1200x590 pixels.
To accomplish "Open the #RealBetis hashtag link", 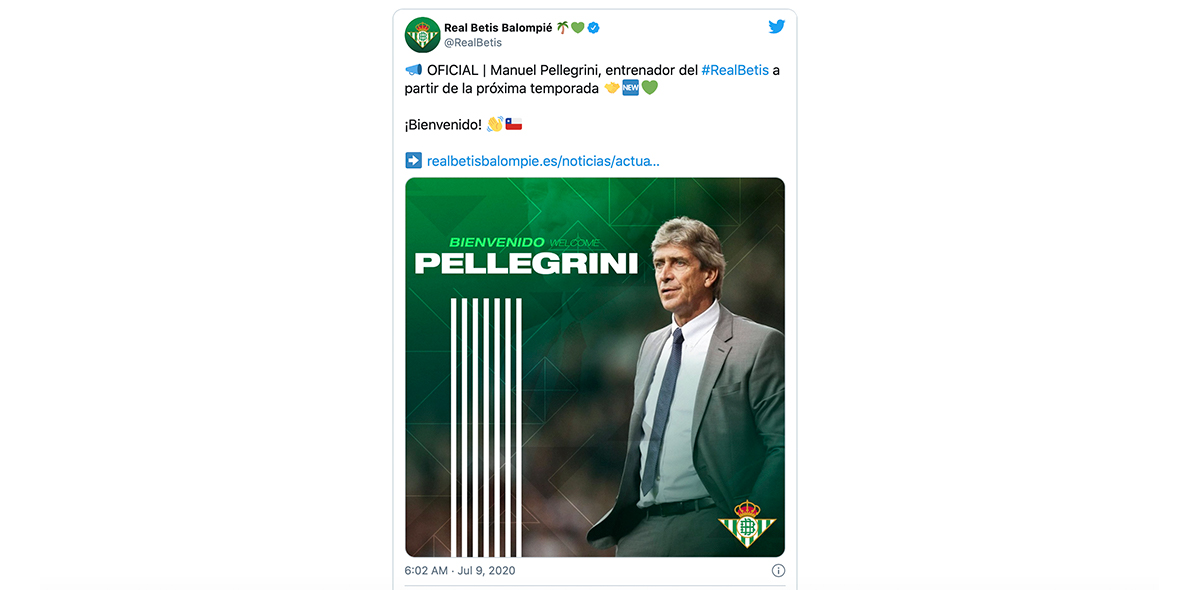I will 735,70.
